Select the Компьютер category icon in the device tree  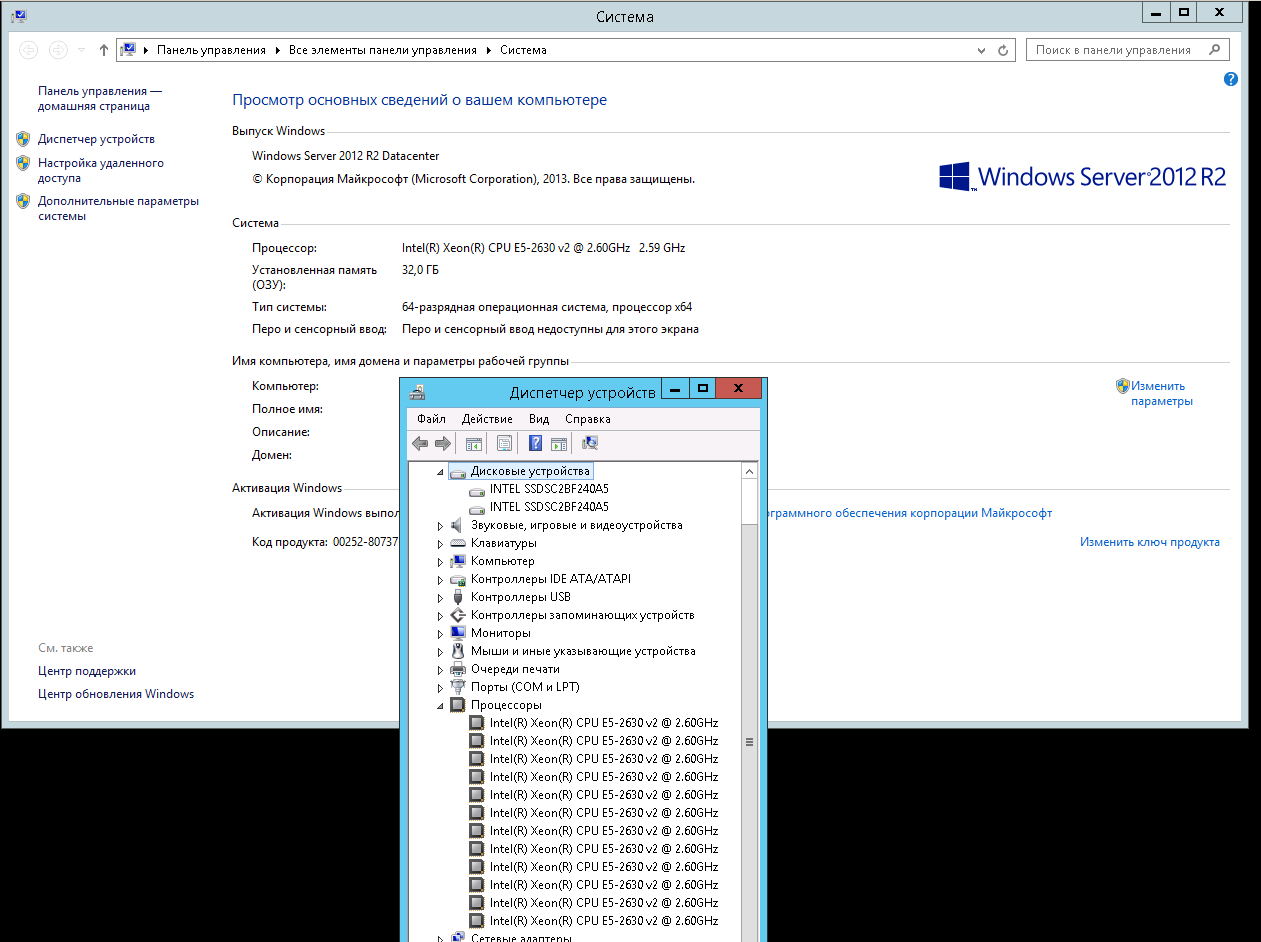(458, 561)
